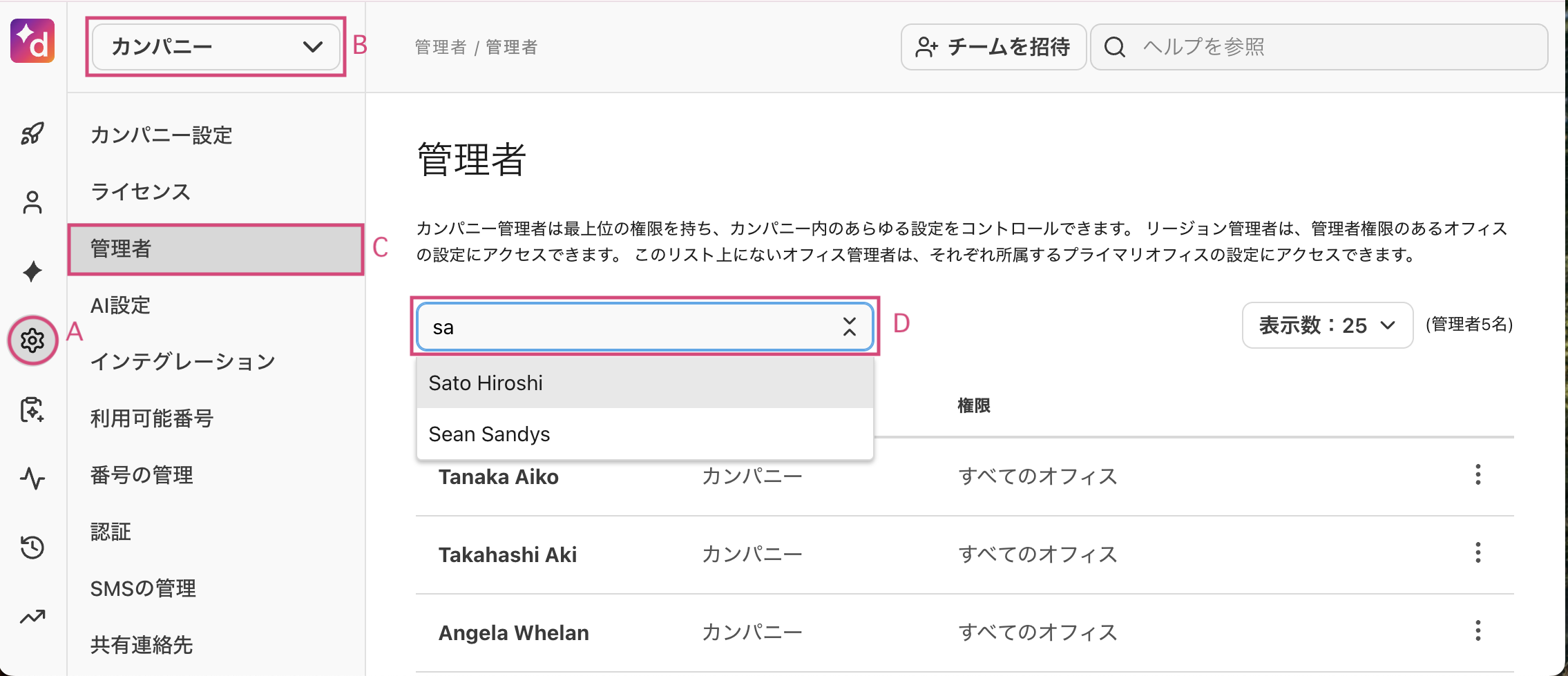
Task: Open the history clock icon in sidebar
Action: (x=32, y=547)
